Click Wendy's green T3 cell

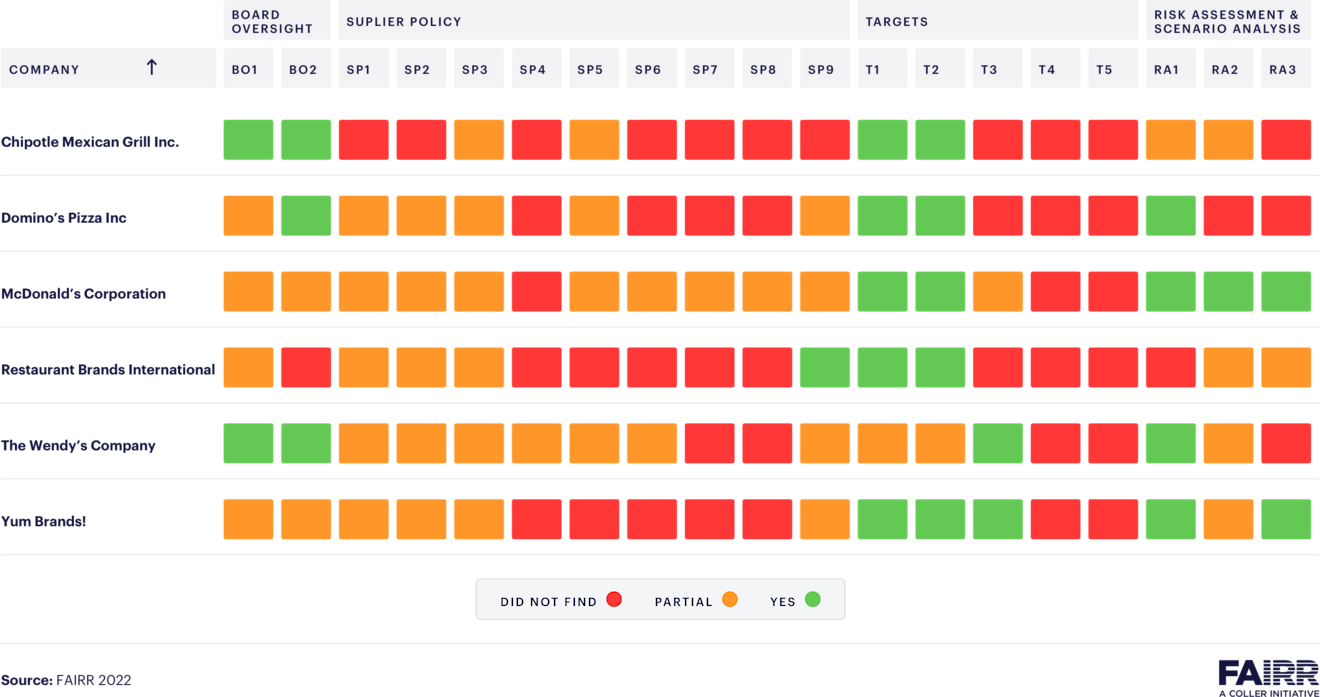click(x=998, y=444)
